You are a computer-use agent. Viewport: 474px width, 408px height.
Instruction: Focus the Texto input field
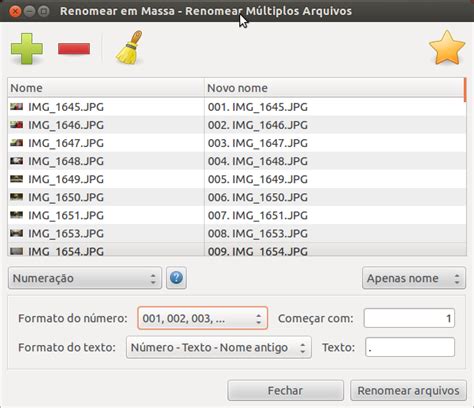[x=410, y=347]
